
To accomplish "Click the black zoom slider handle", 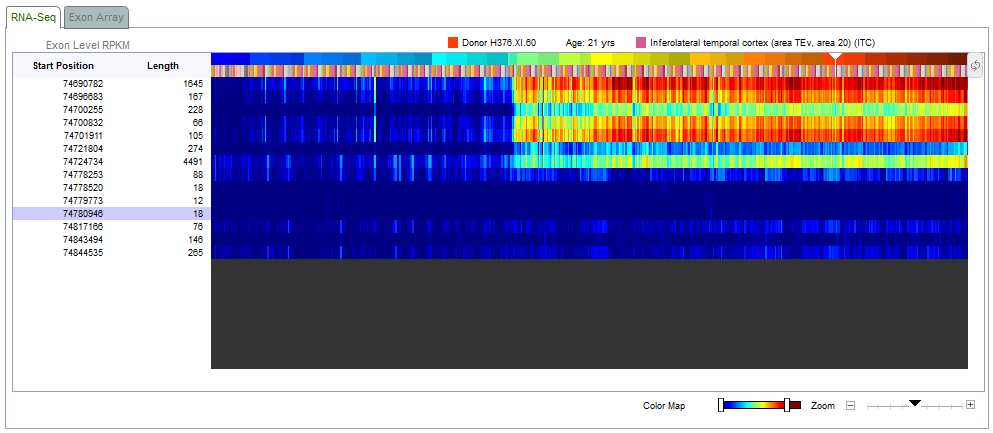I will [x=914, y=403].
